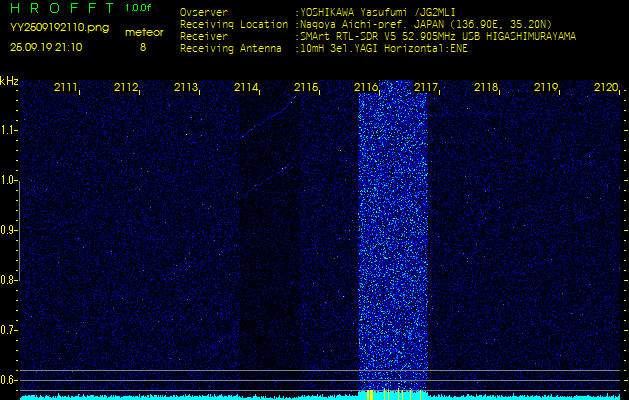Screen dimensions: 629x400
Task: Click the 0.7 kHz frequency axis label
Action: click(x=8, y=330)
